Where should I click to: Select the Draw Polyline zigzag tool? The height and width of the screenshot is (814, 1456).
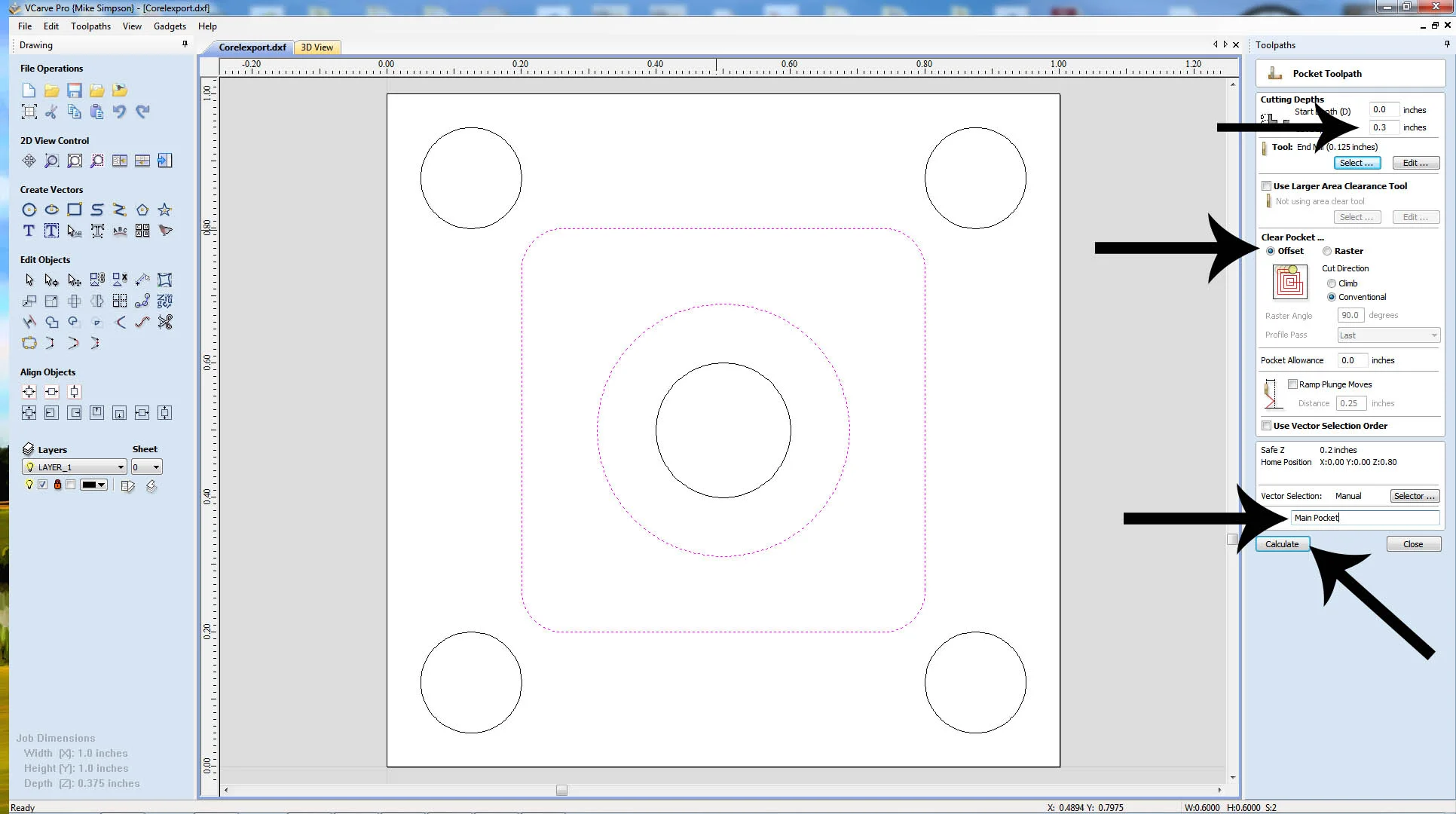click(119, 210)
